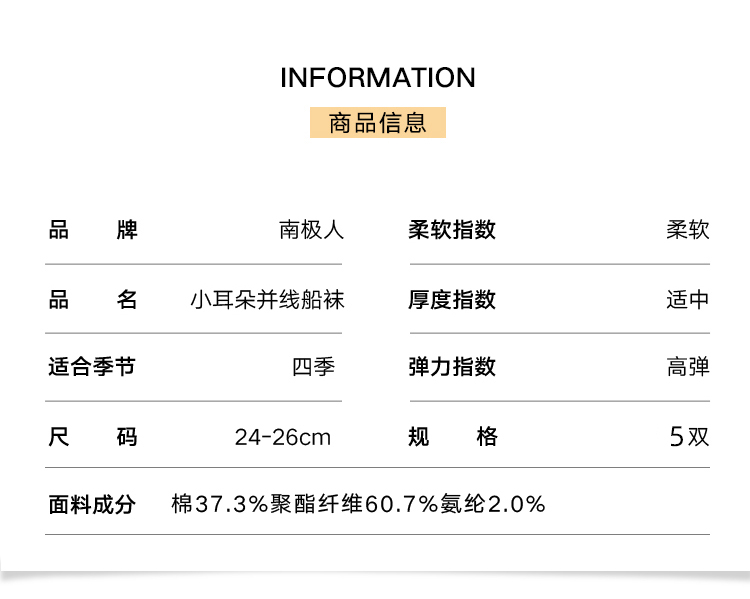
Task: Click the orange 商品信息 badge
Action: pos(378,123)
